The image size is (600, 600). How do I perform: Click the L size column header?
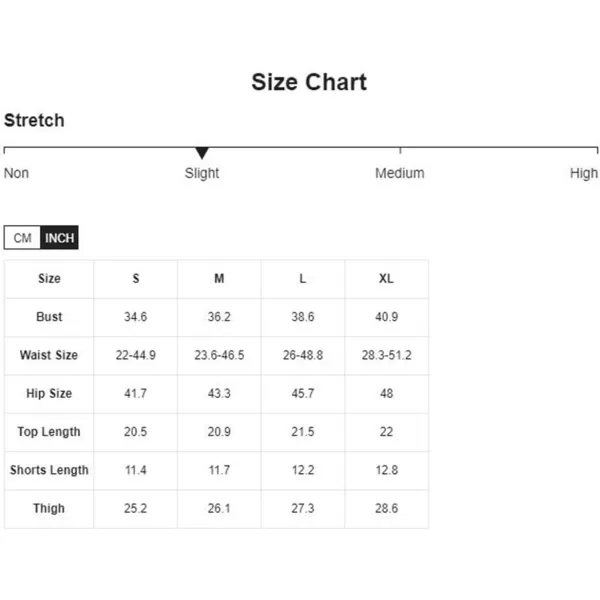tap(303, 279)
